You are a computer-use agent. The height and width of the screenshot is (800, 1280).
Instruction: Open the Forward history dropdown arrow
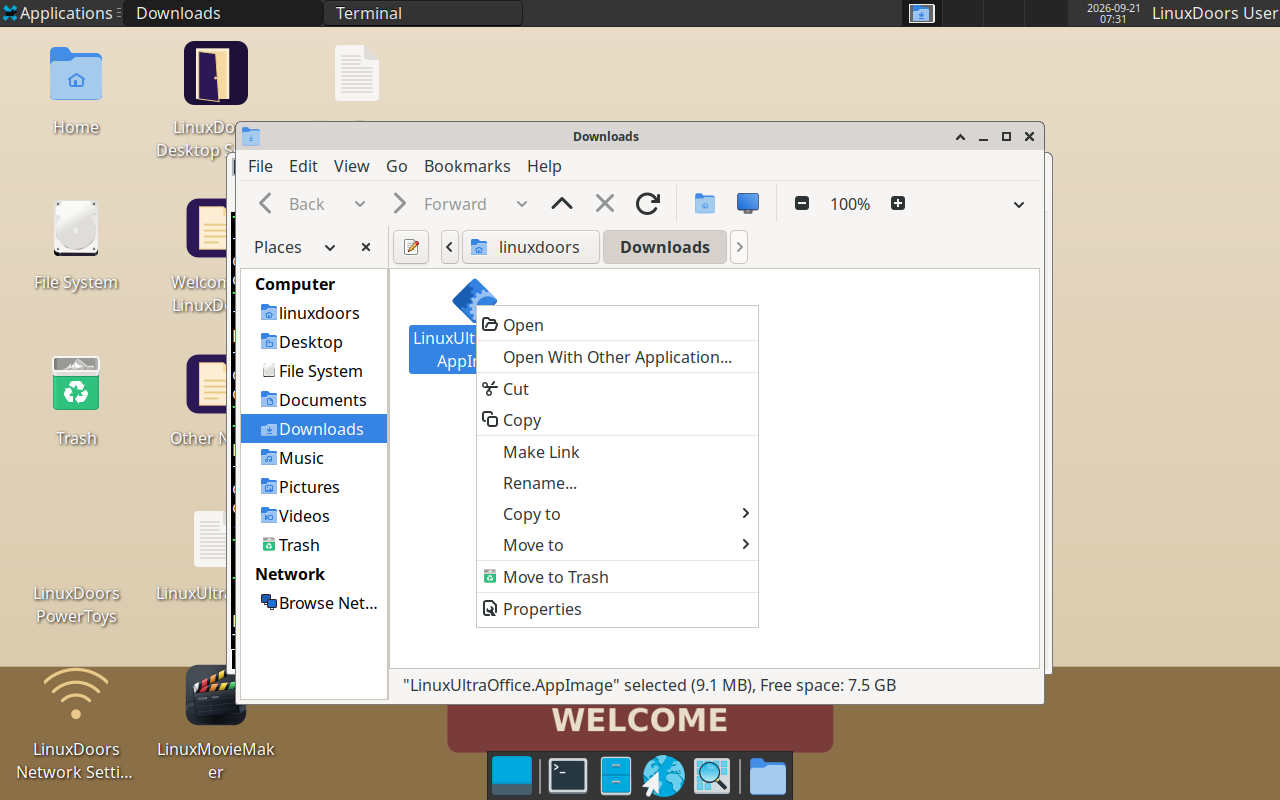click(522, 204)
